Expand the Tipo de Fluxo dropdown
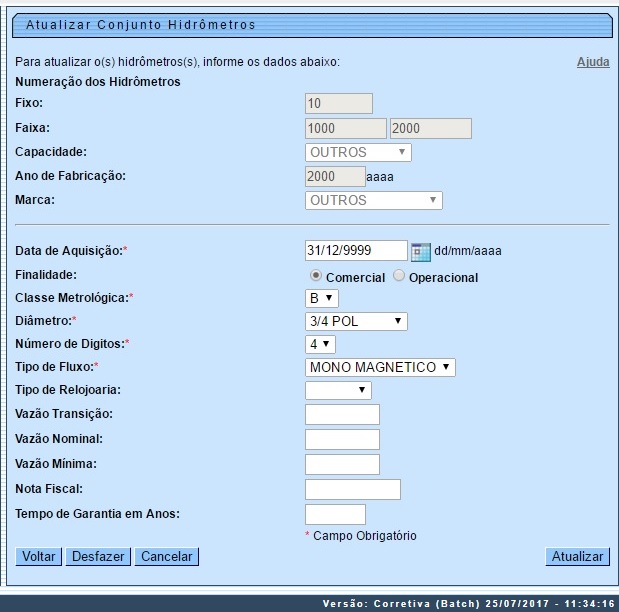 pyautogui.click(x=380, y=367)
